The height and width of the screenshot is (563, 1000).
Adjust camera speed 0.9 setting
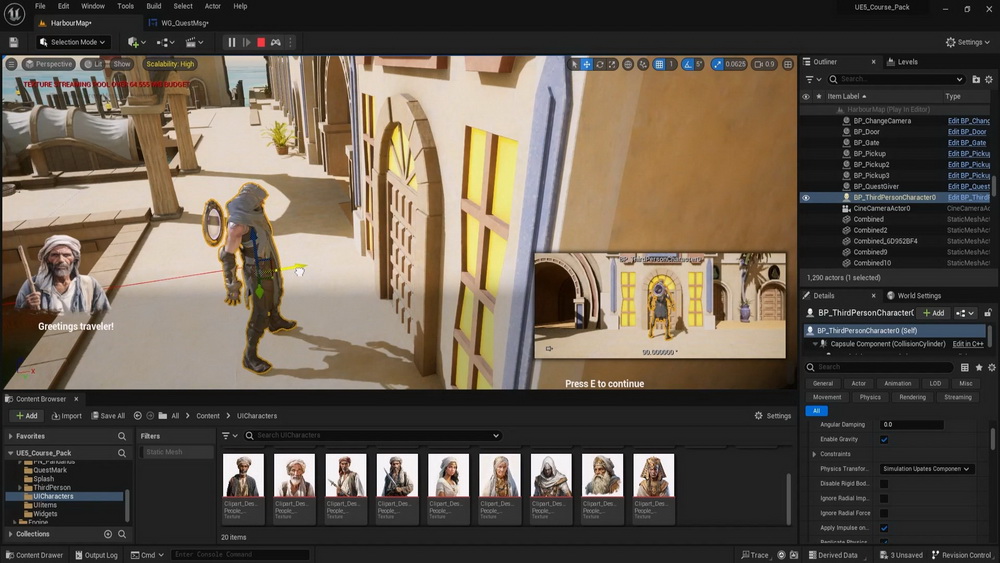click(764, 64)
